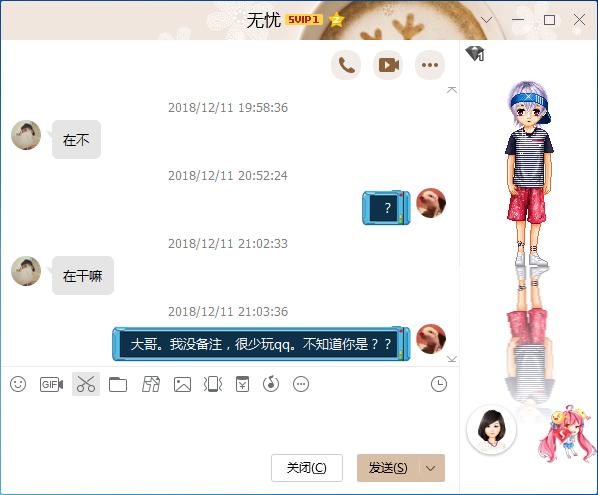Image resolution: width=598 pixels, height=495 pixels.
Task: Start a video call with the camera icon
Action: tap(388, 65)
